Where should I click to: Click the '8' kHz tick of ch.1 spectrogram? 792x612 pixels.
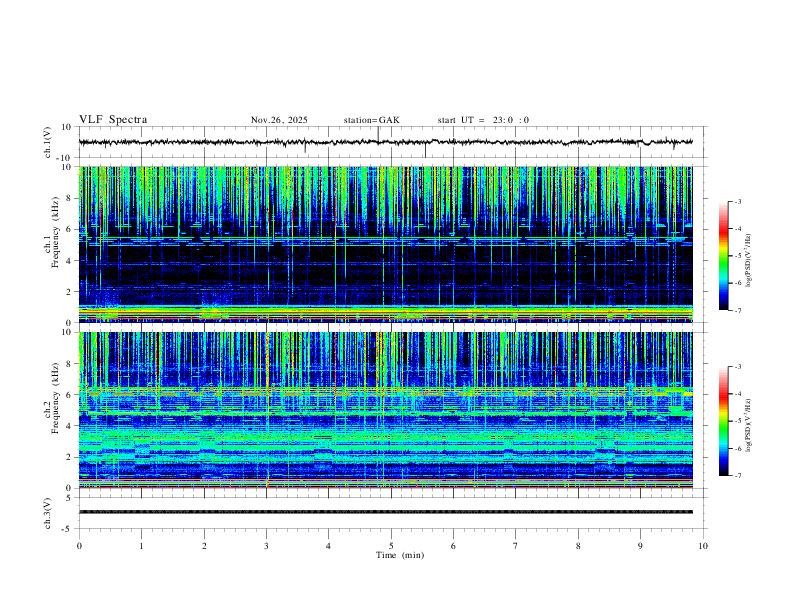coord(69,198)
